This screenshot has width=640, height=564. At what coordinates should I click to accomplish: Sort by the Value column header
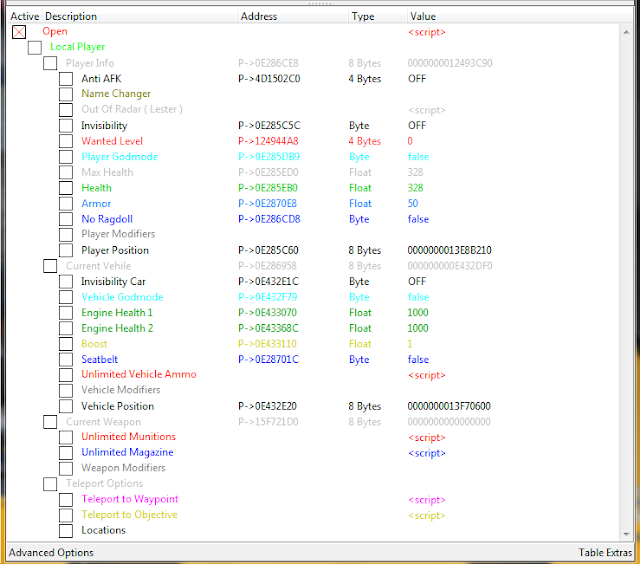point(520,16)
